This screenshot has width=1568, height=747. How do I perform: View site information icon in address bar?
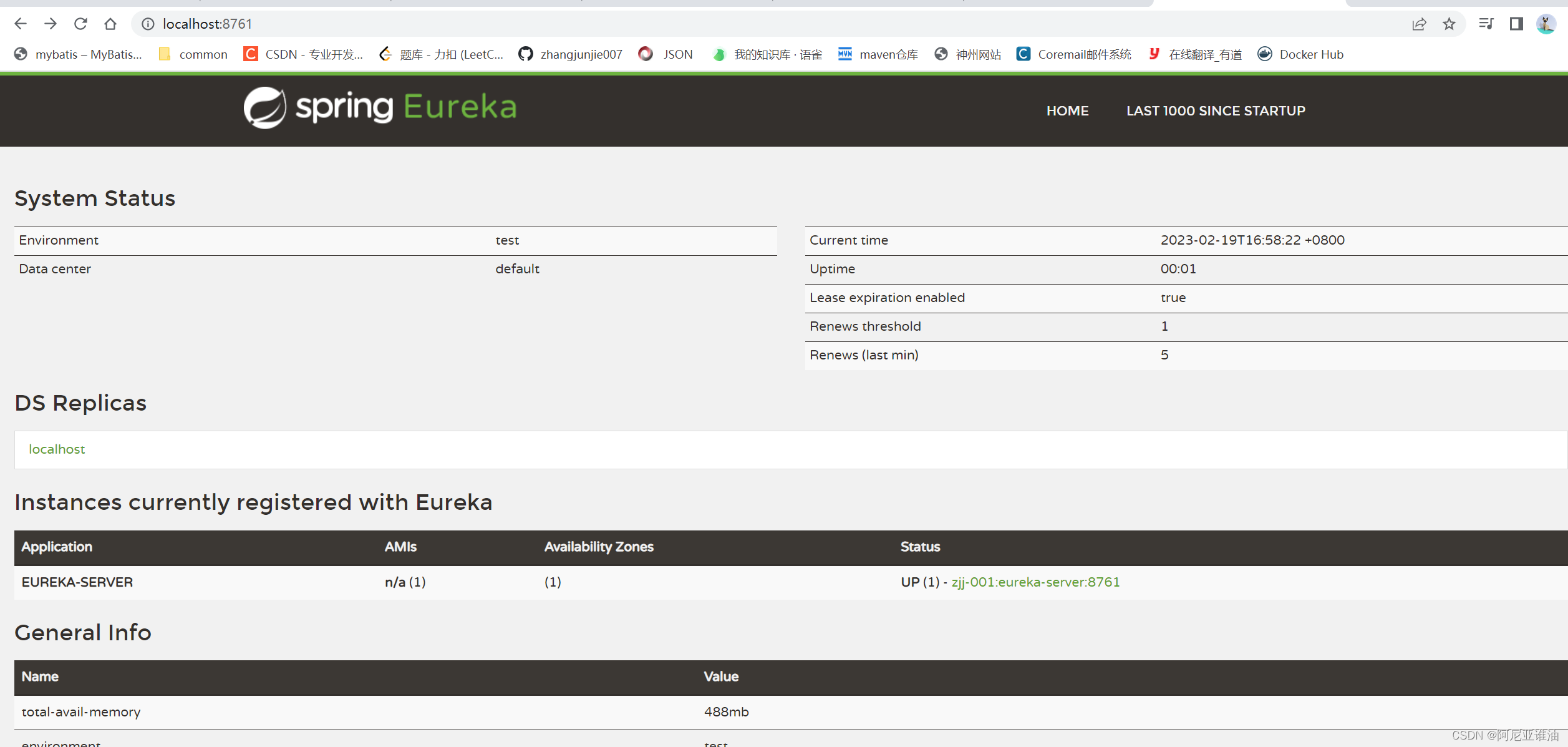(x=148, y=24)
